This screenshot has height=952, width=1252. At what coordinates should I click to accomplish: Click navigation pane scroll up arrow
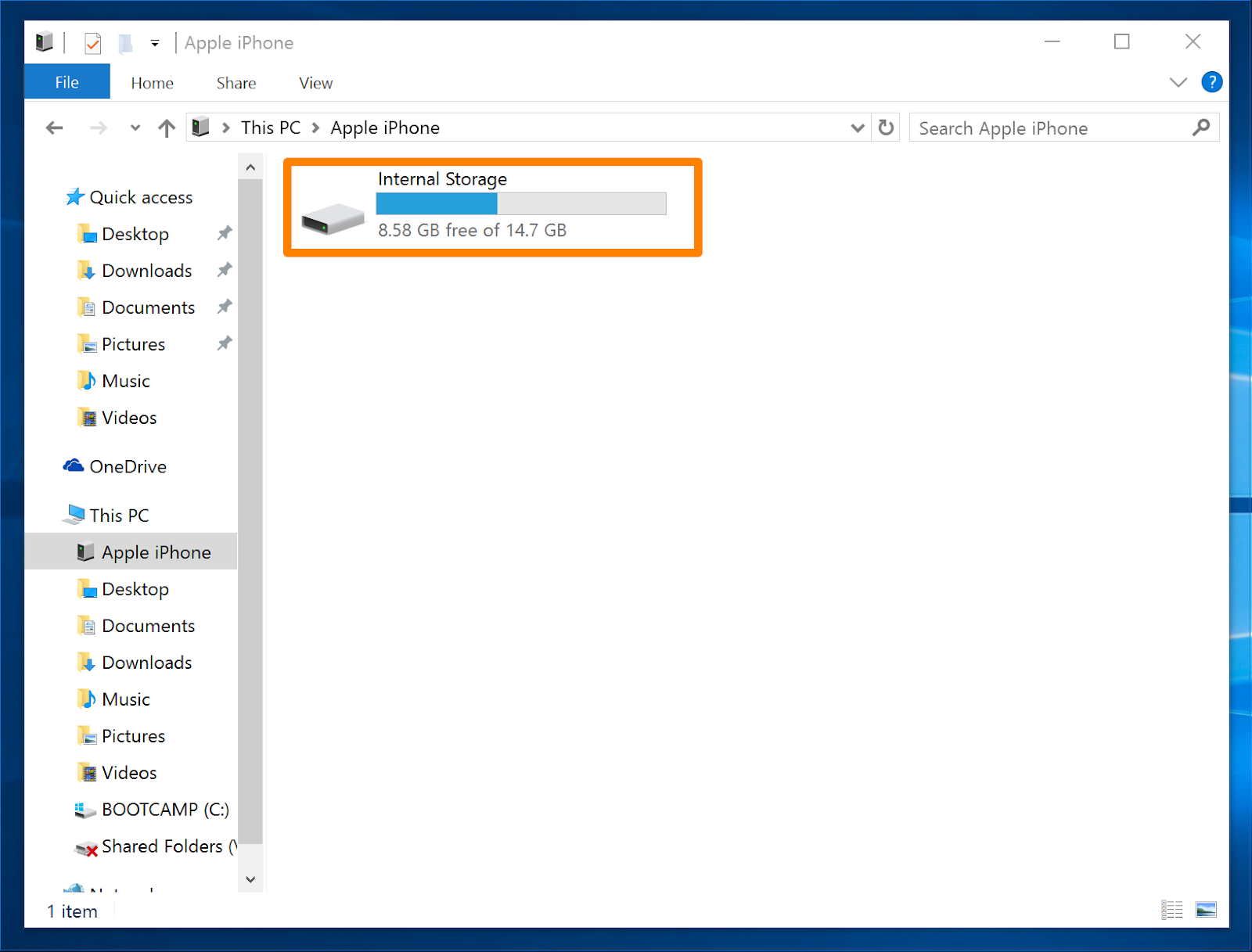250,167
